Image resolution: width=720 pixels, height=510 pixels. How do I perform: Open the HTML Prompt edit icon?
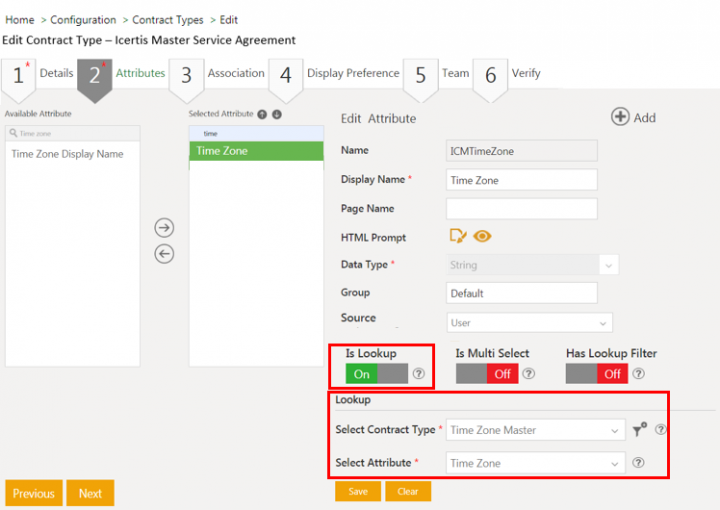tap(458, 236)
